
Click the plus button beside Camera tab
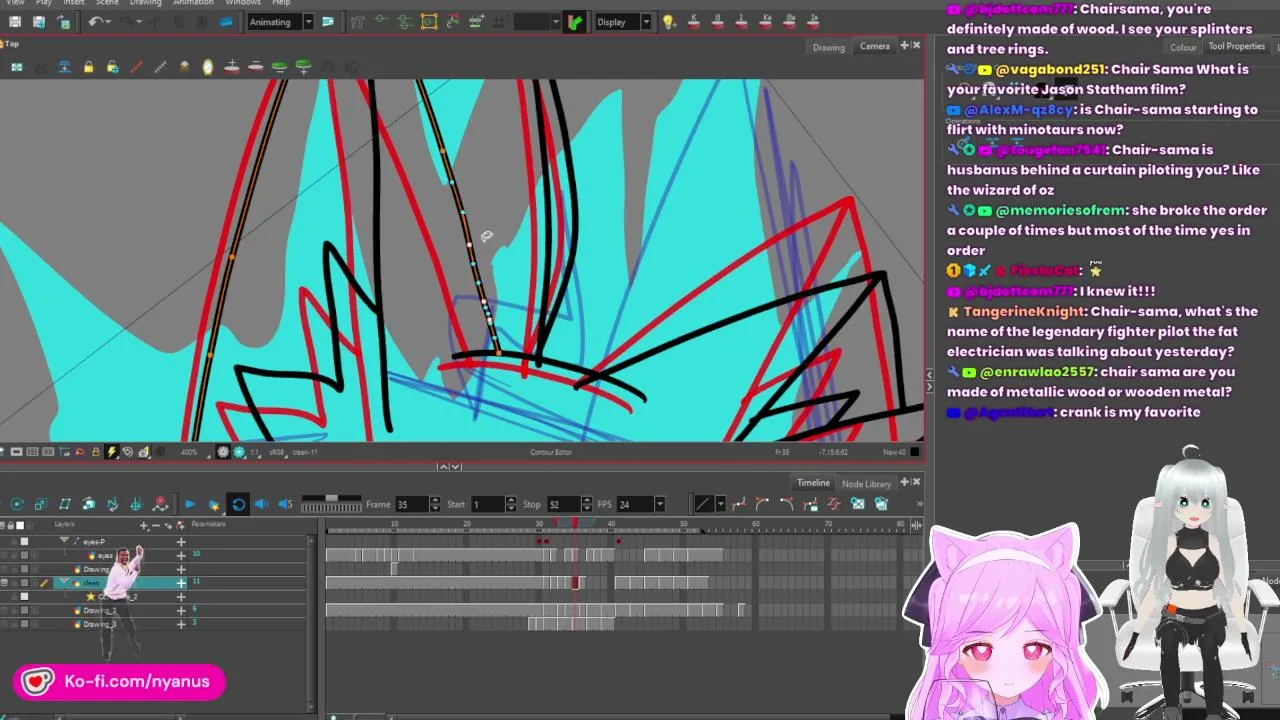905,46
